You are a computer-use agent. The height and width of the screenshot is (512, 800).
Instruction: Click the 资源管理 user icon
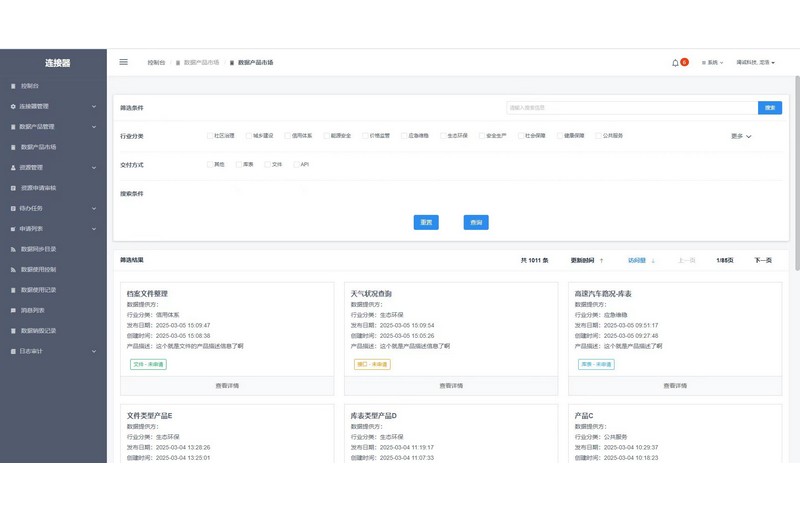point(13,168)
